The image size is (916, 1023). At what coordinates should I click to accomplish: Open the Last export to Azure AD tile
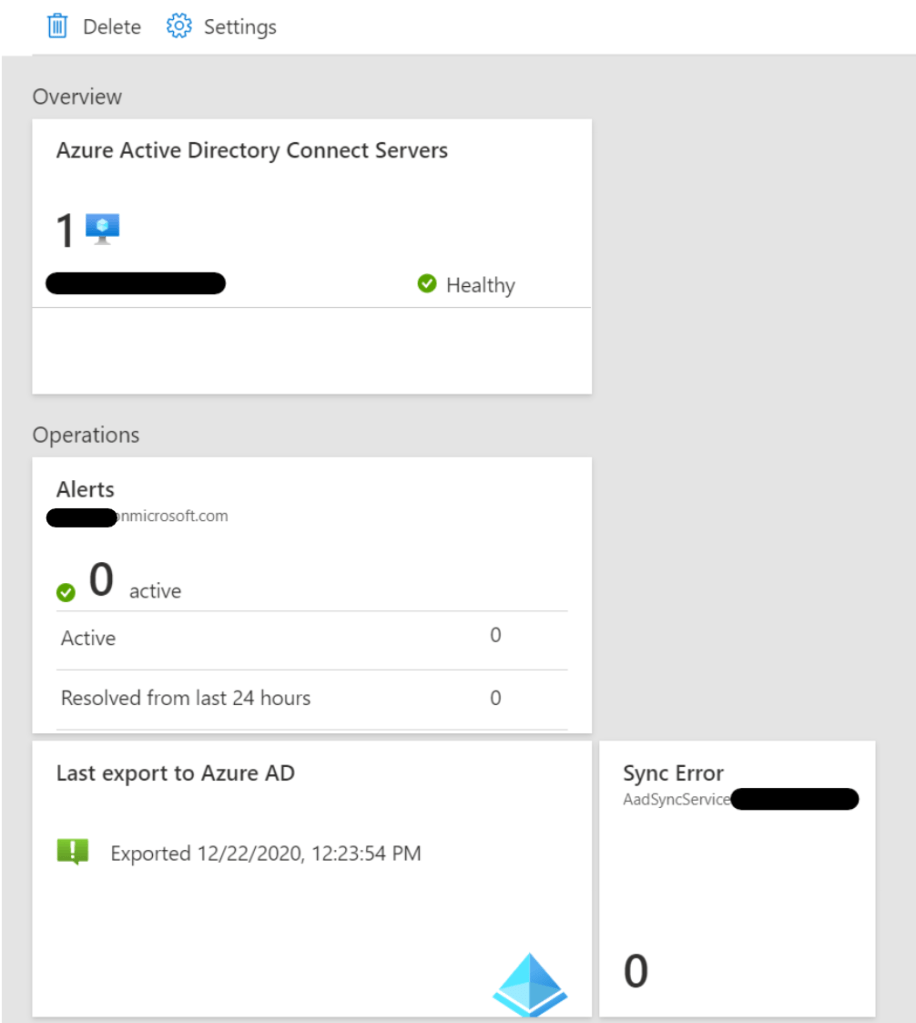pyautogui.click(x=175, y=773)
